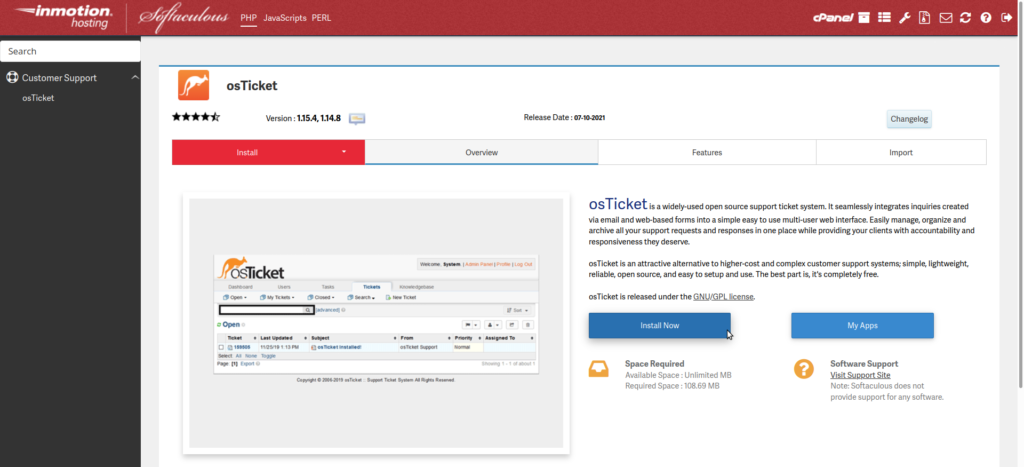Expand the Install tab dropdown arrow
The image size is (1024, 467).
[343, 152]
